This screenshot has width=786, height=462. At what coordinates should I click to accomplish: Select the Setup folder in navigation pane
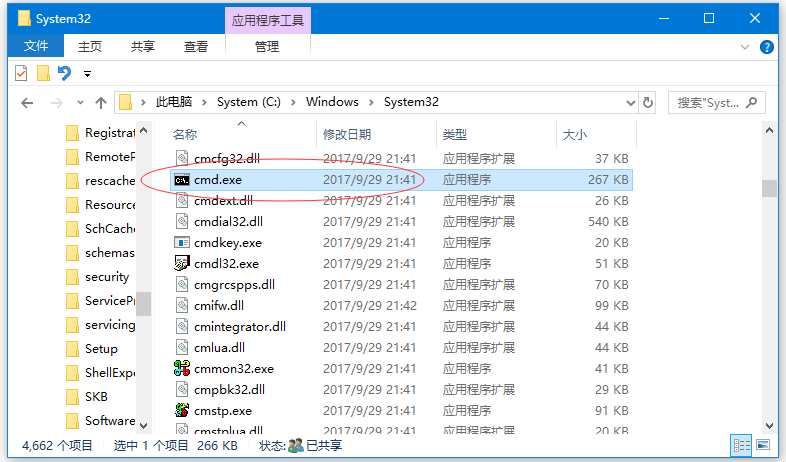100,349
